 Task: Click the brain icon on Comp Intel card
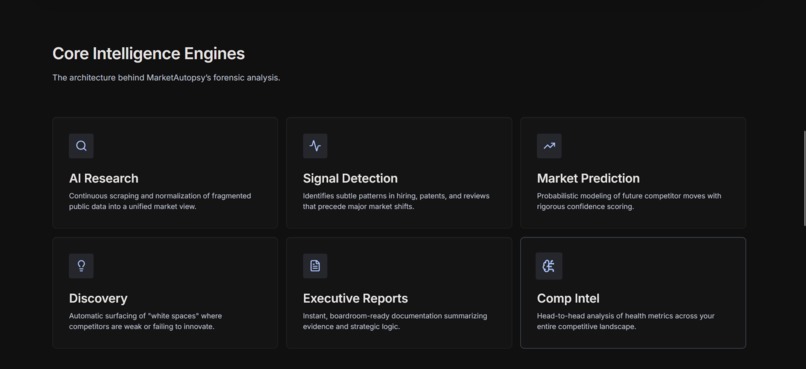pyautogui.click(x=549, y=266)
